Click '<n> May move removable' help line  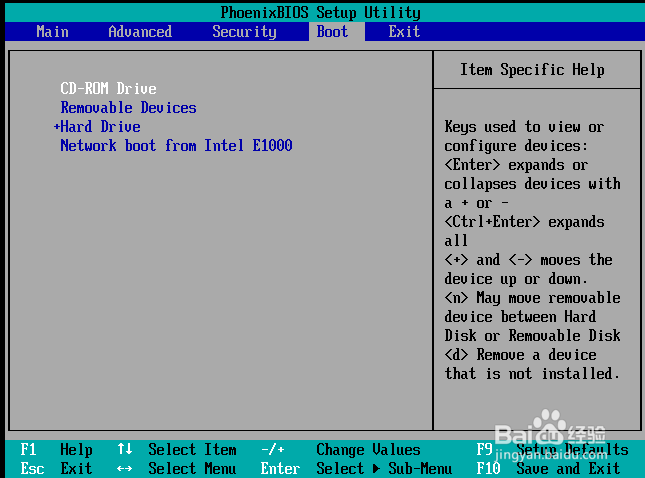click(x=532, y=297)
